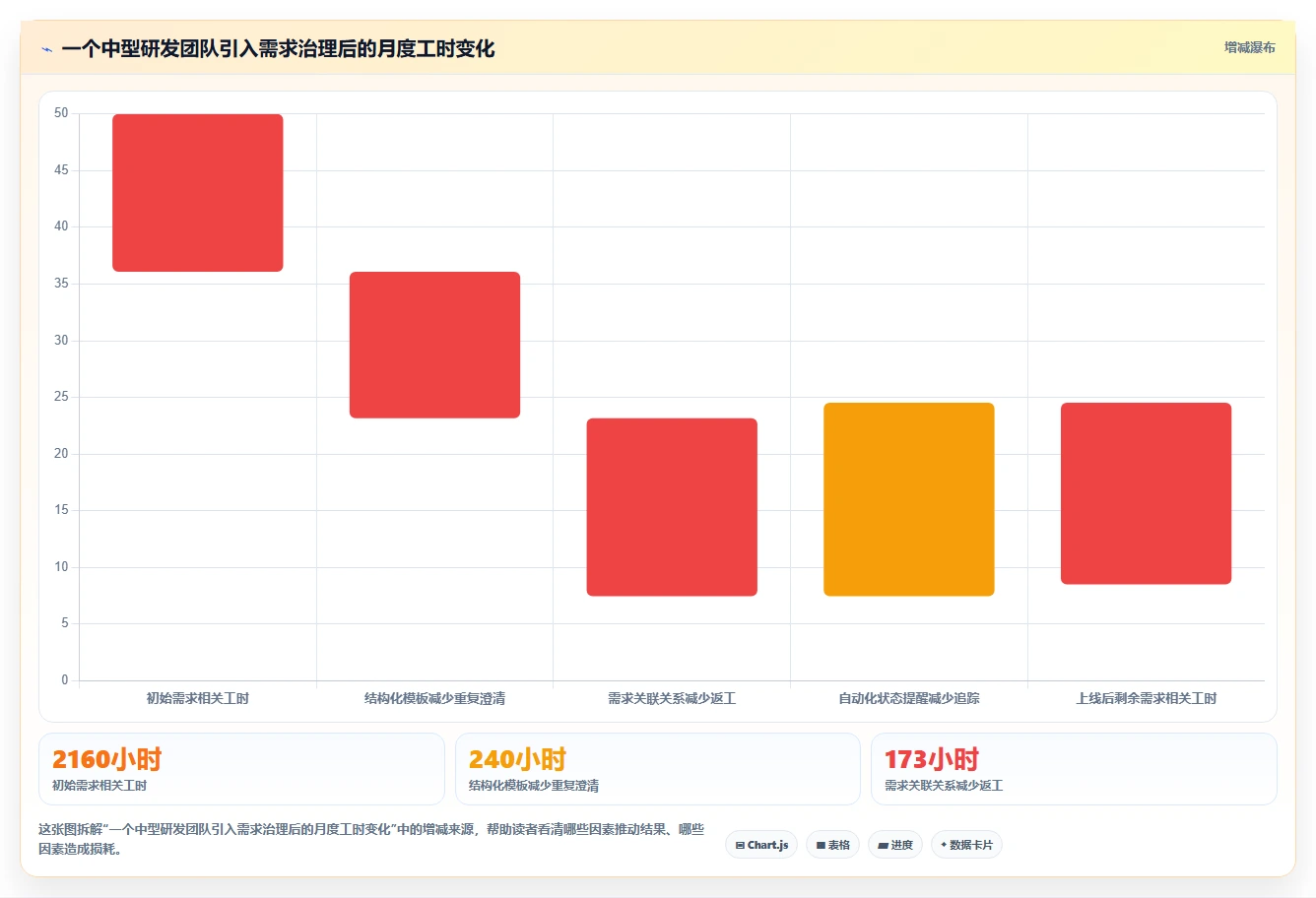Click the chart title 一个中型研发团队引入需求治理后的月度工时变化
This screenshot has height=898, width=1316.
[278, 49]
